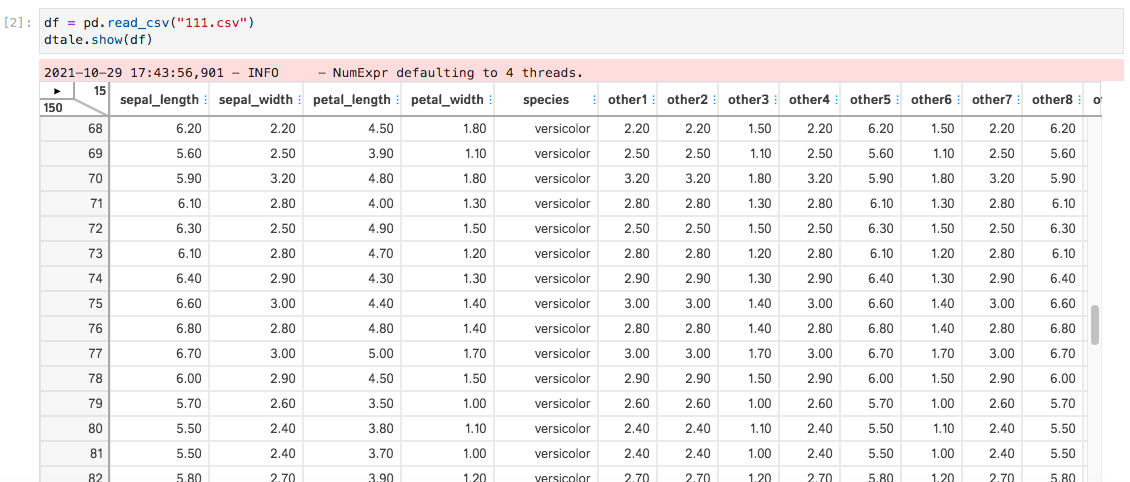Select the other5 column header

pyautogui.click(x=871, y=100)
